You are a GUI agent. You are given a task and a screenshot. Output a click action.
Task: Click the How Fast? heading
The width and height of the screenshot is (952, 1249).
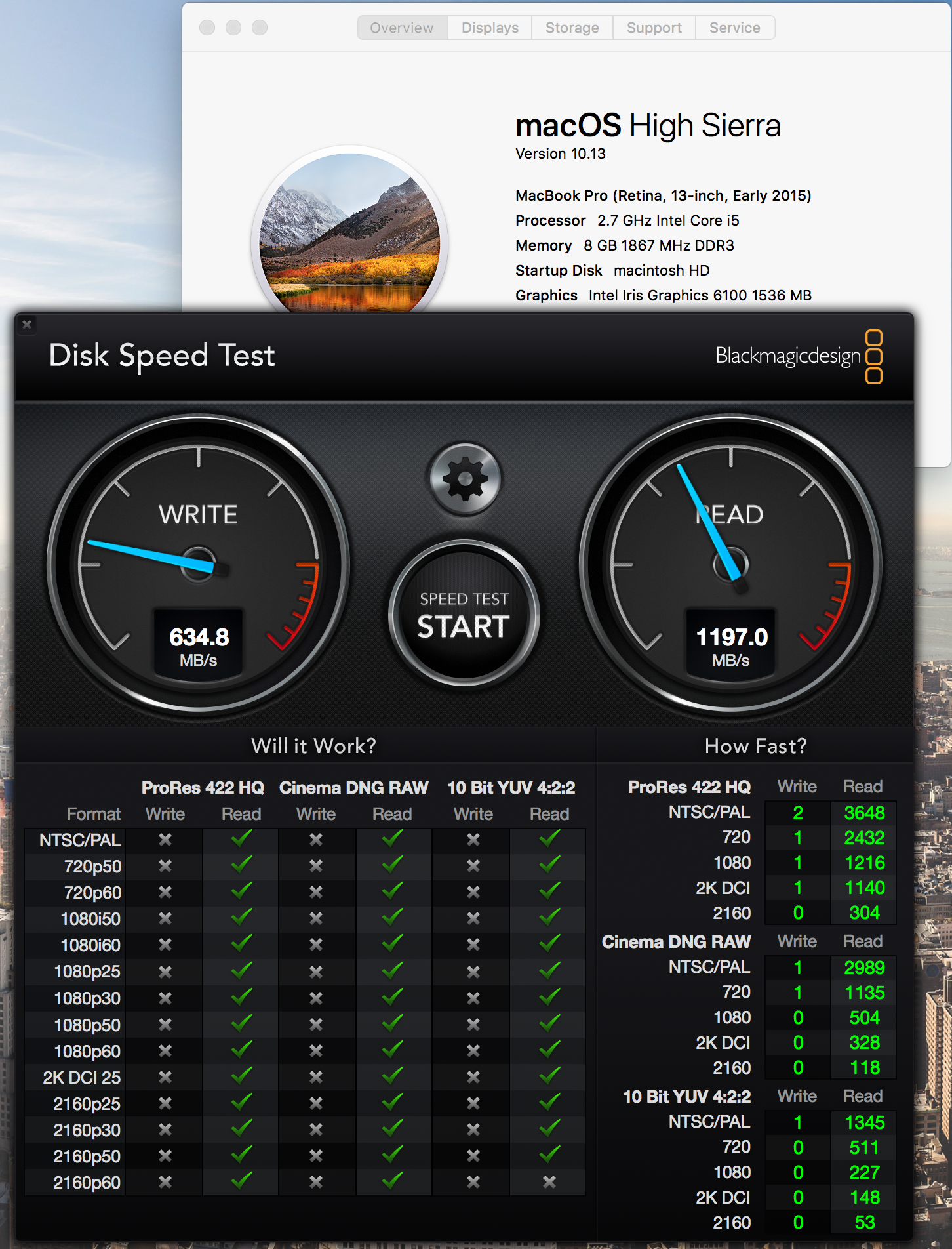click(x=755, y=746)
